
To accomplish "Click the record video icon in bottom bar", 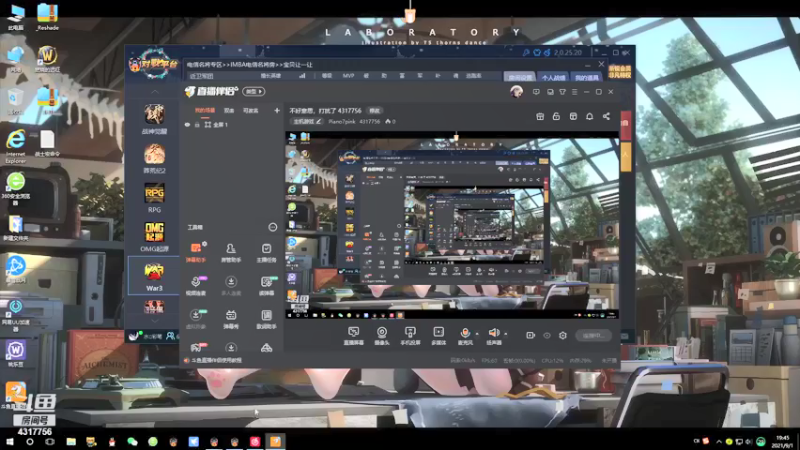I will 531,335.
